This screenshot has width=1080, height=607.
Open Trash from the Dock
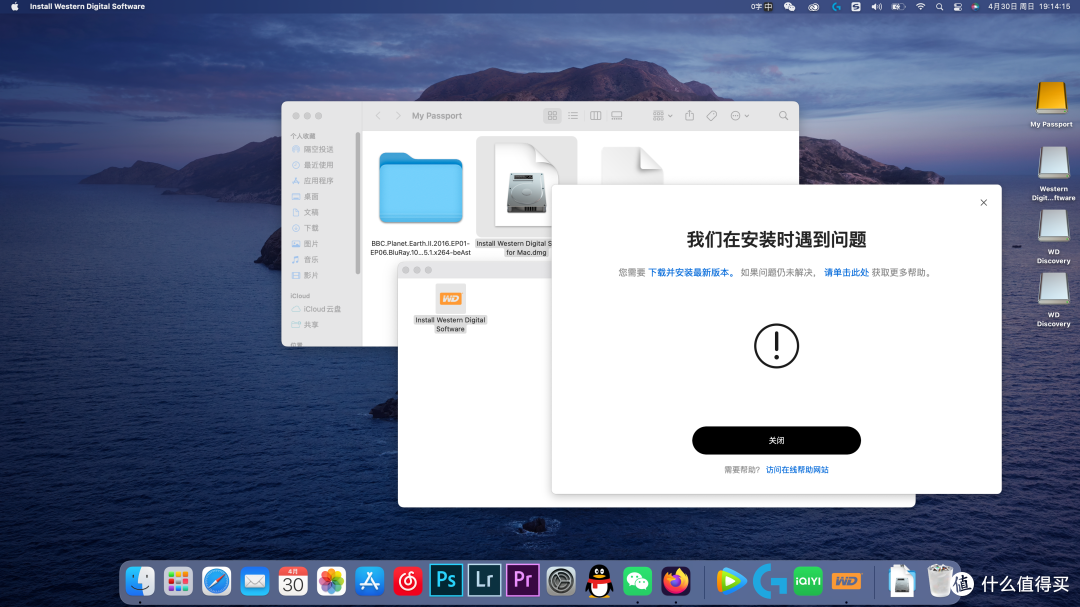(x=940, y=580)
